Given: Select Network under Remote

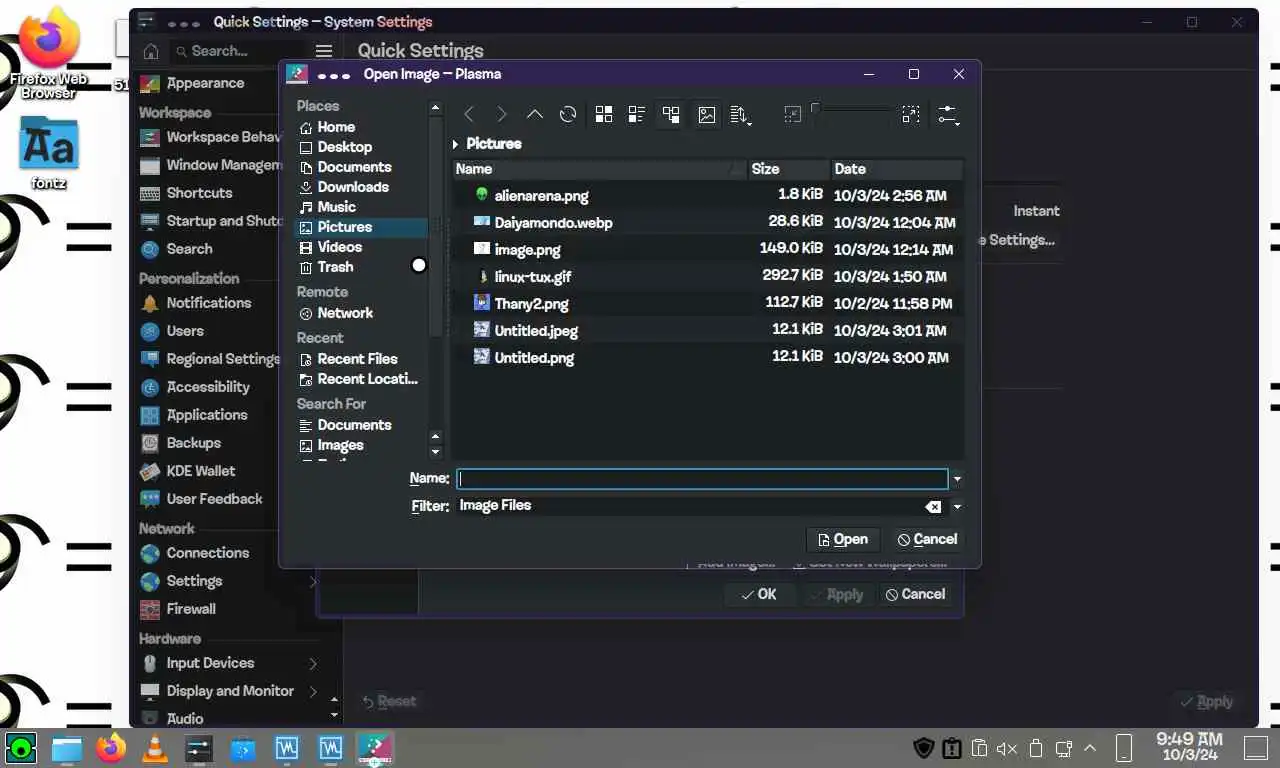Looking at the screenshot, I should click(362, 313).
